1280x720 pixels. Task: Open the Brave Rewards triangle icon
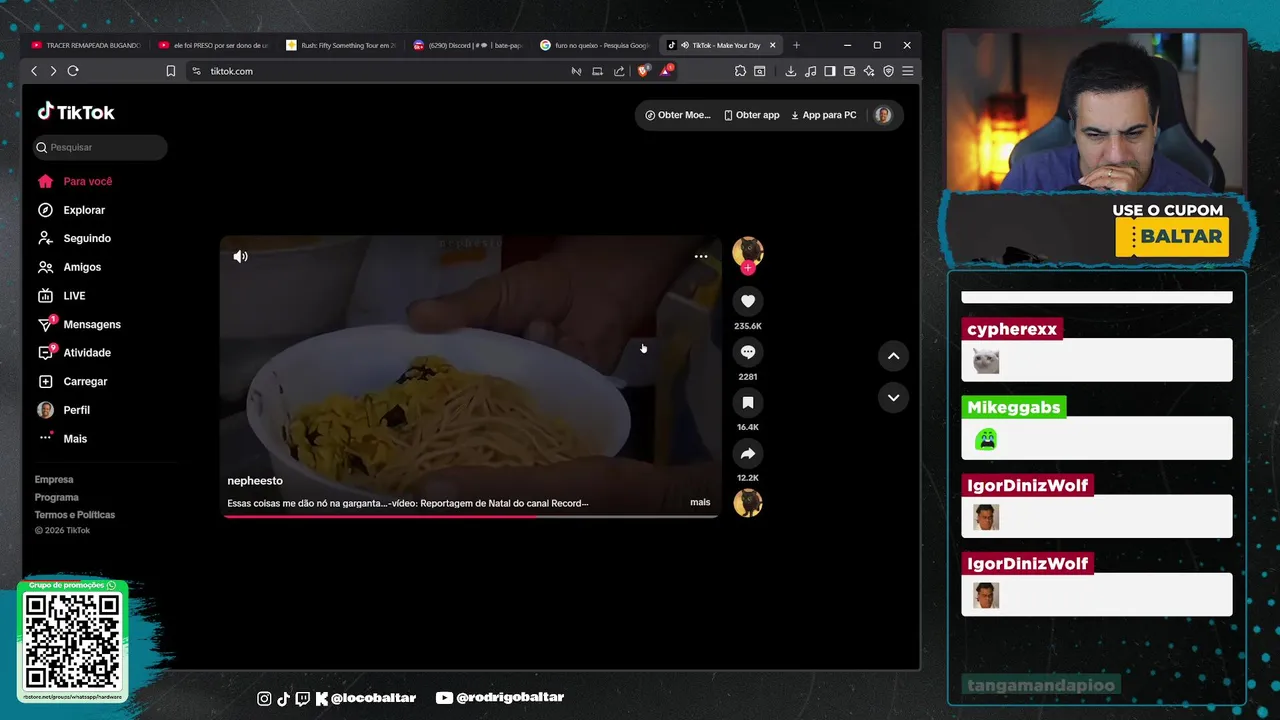point(665,71)
